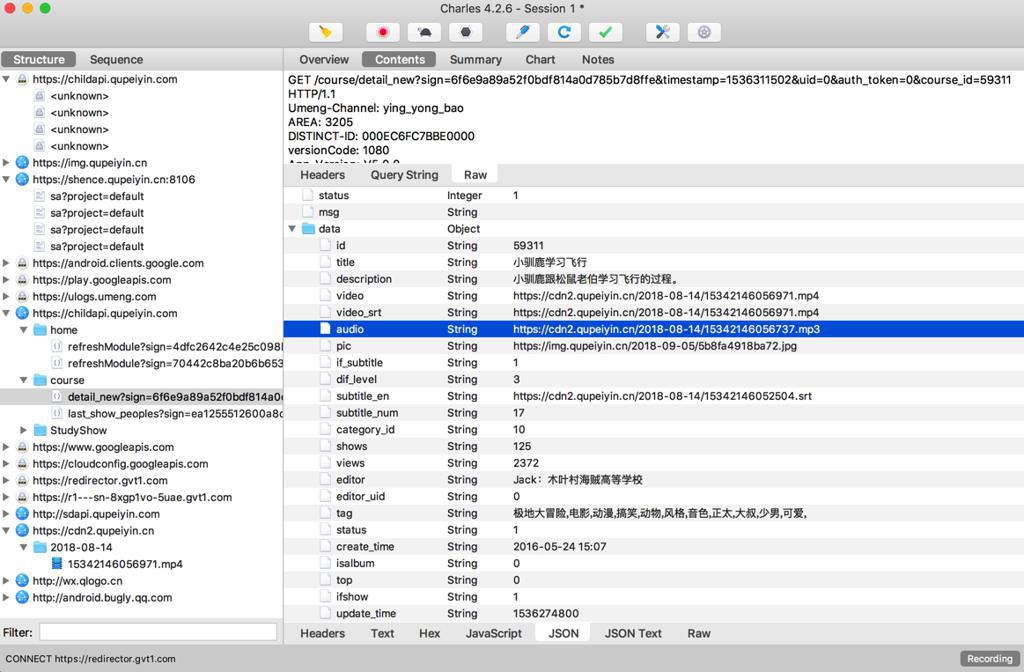Viewport: 1024px width, 672px height.
Task: Show the request Query String tab
Action: coord(404,175)
